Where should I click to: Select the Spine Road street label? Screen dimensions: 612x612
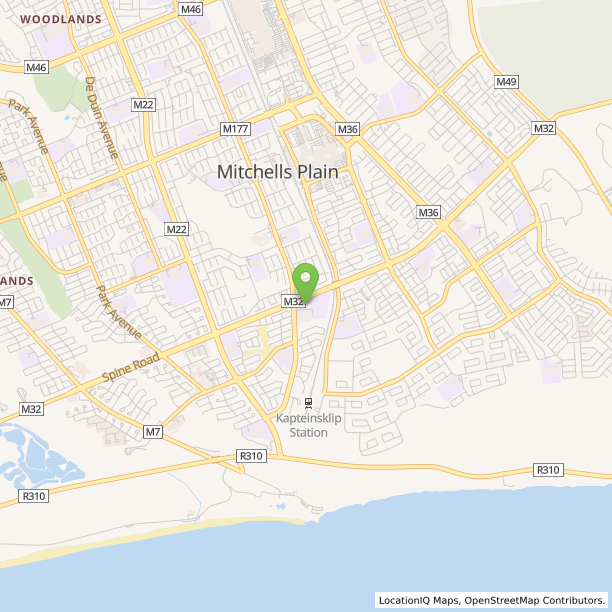coord(131,367)
